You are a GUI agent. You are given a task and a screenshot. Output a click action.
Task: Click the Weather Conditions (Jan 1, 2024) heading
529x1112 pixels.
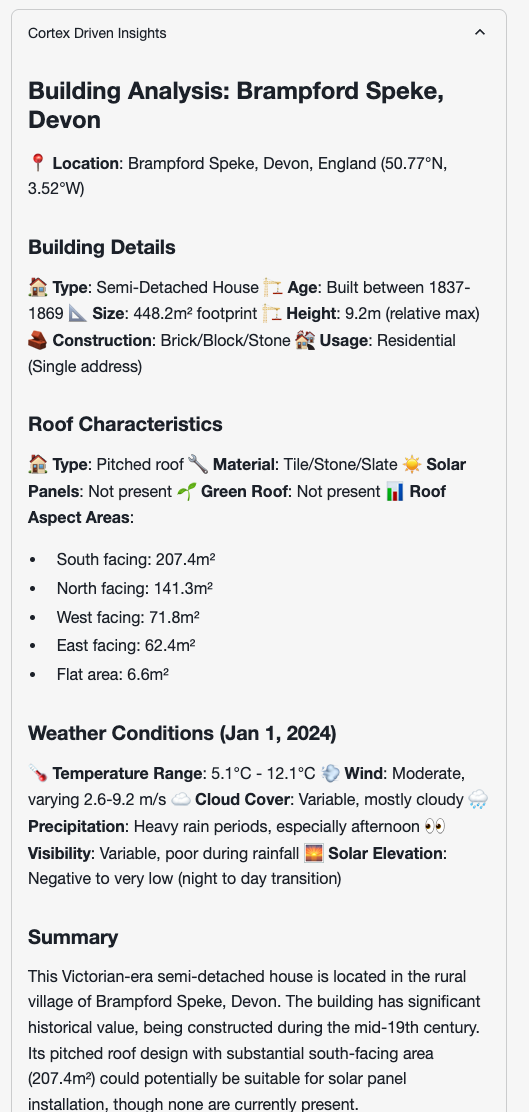(x=182, y=733)
